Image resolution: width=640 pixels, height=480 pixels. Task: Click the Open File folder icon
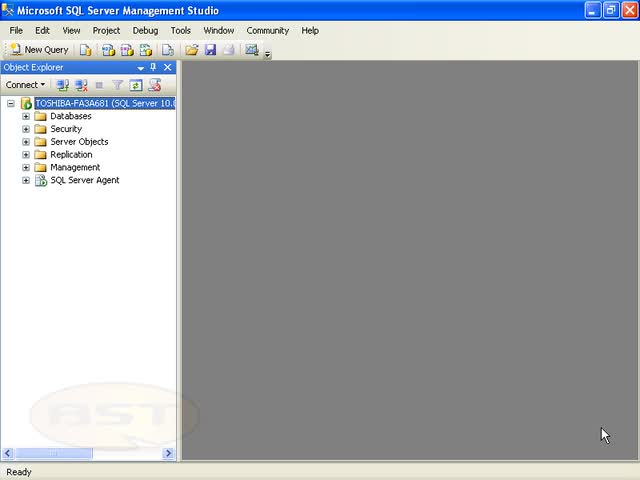[191, 50]
